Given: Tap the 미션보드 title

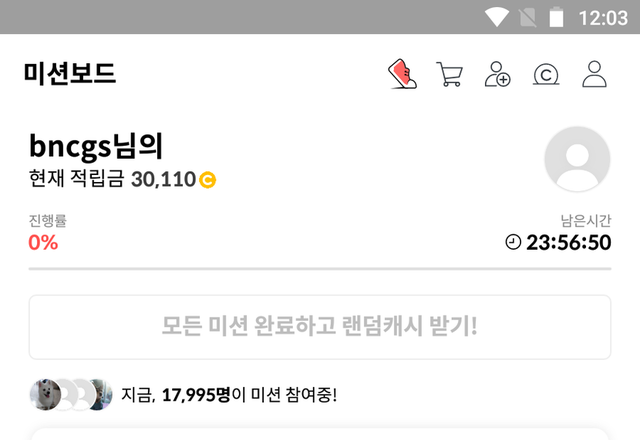Looking at the screenshot, I should coord(70,74).
